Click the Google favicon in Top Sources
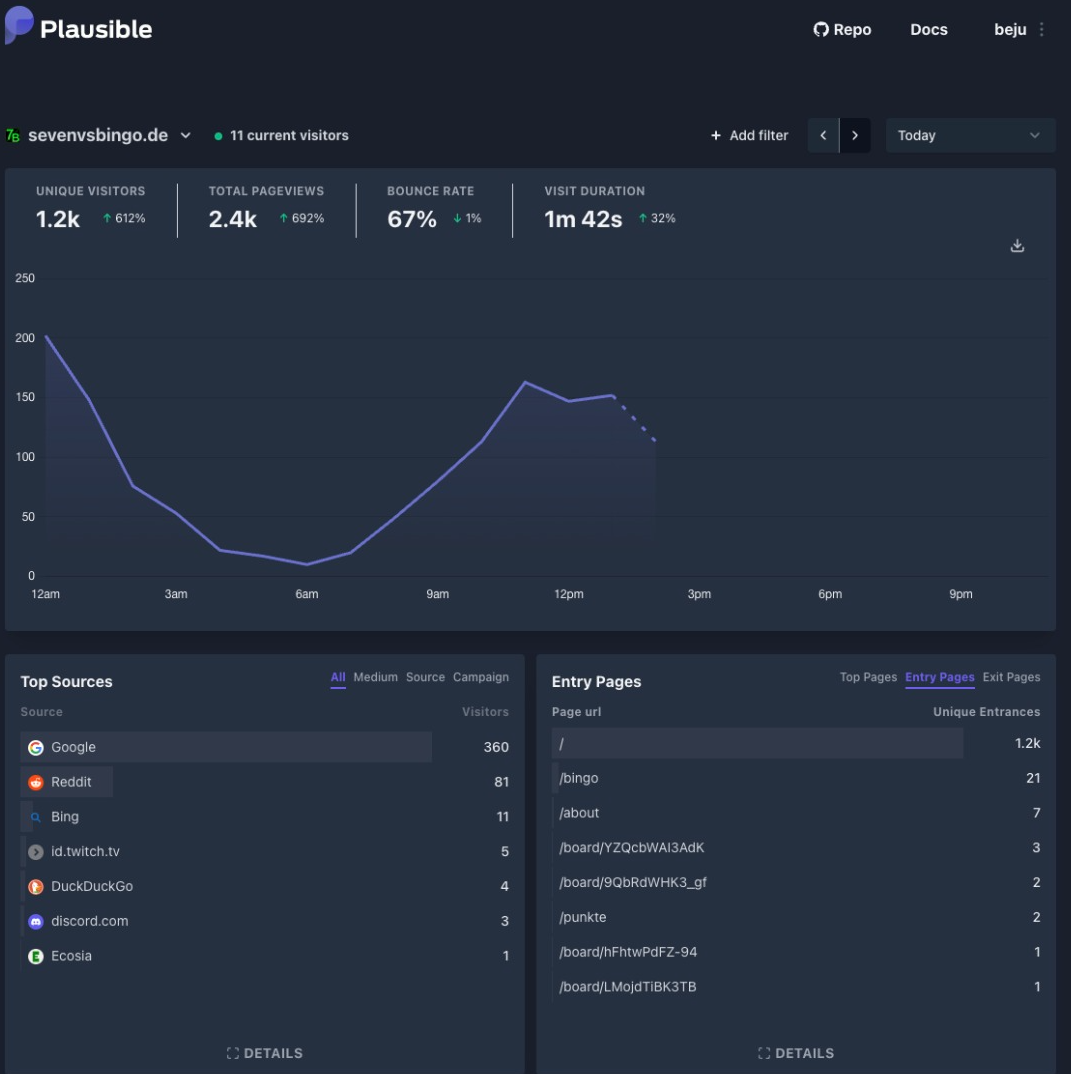1071x1074 pixels. [x=34, y=747]
